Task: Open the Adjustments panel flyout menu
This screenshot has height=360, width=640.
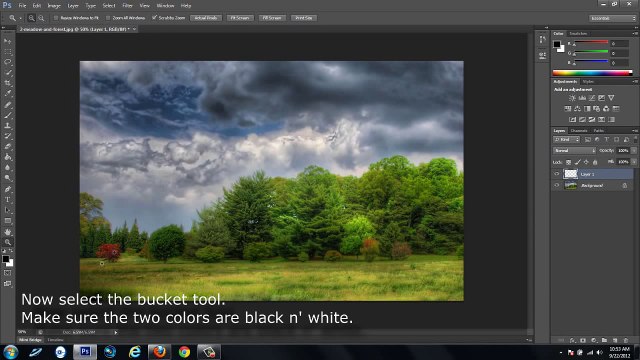Action: coord(635,82)
